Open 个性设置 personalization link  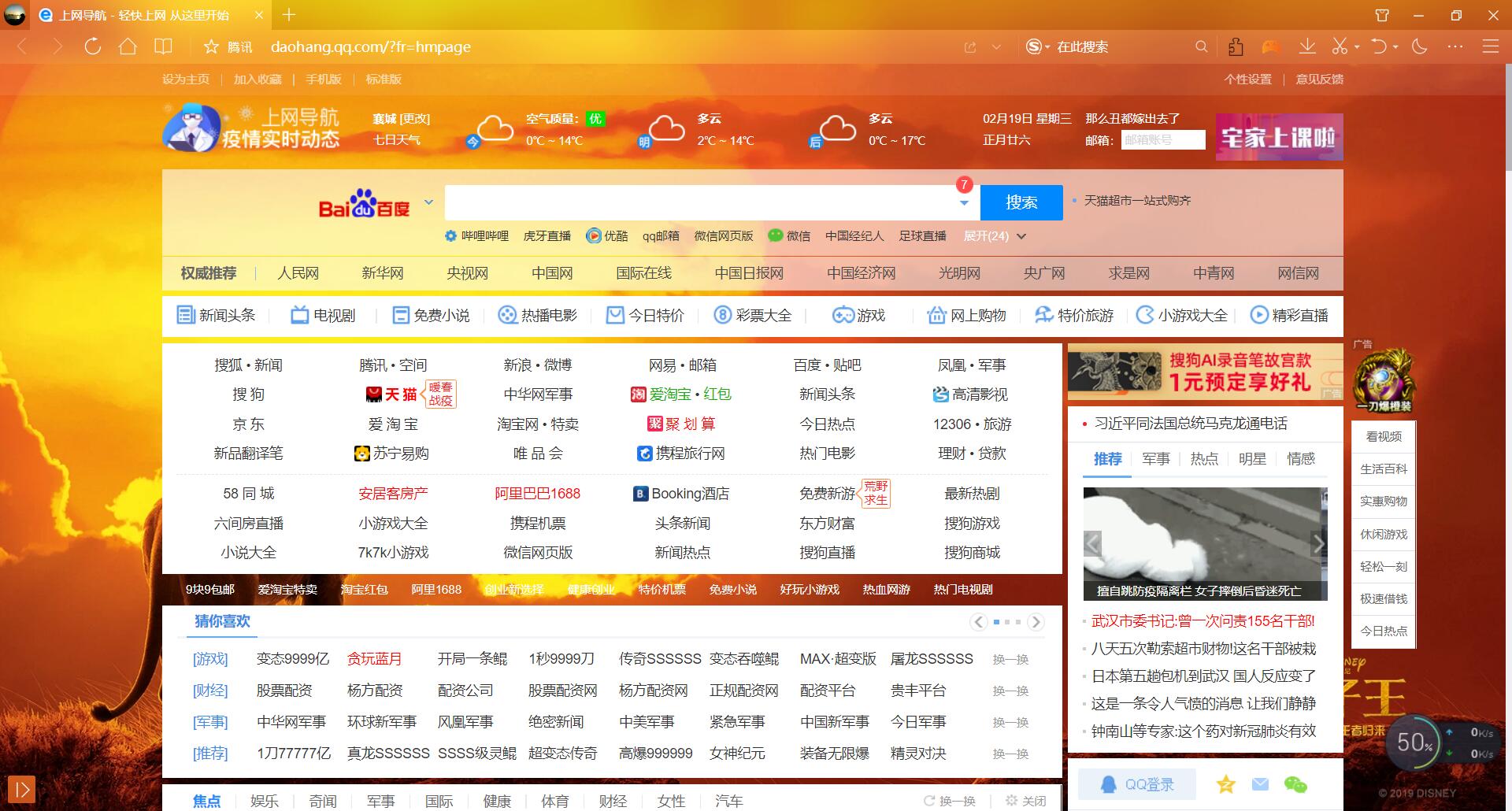pos(1248,79)
